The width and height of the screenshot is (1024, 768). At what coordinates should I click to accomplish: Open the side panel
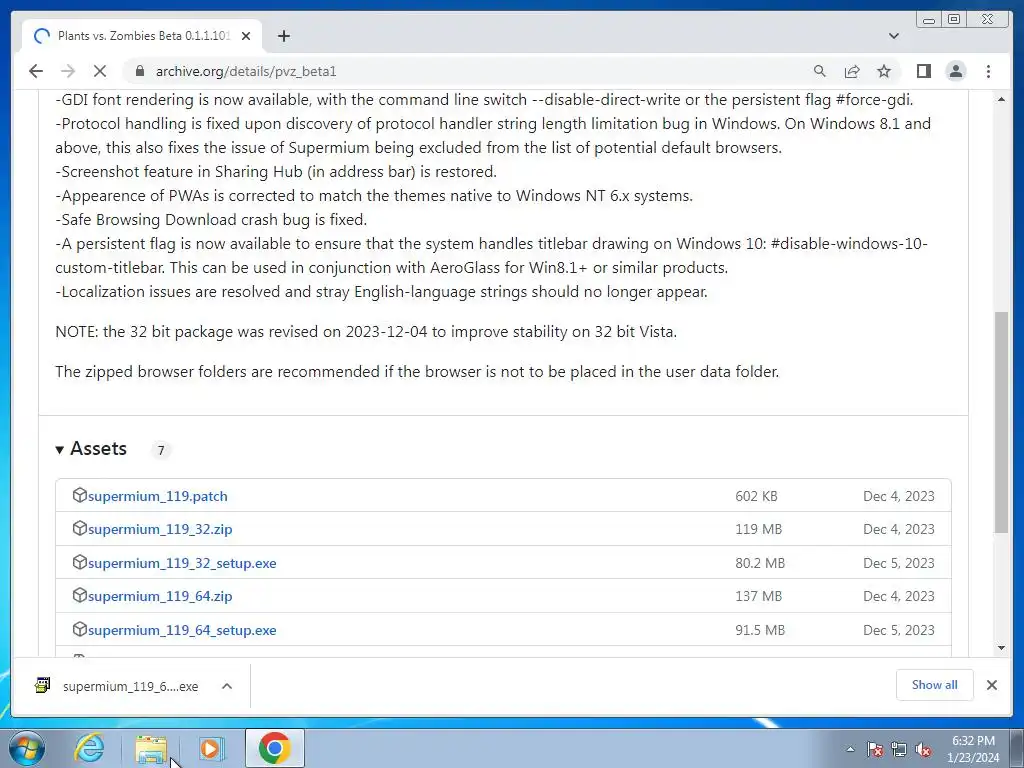923,71
